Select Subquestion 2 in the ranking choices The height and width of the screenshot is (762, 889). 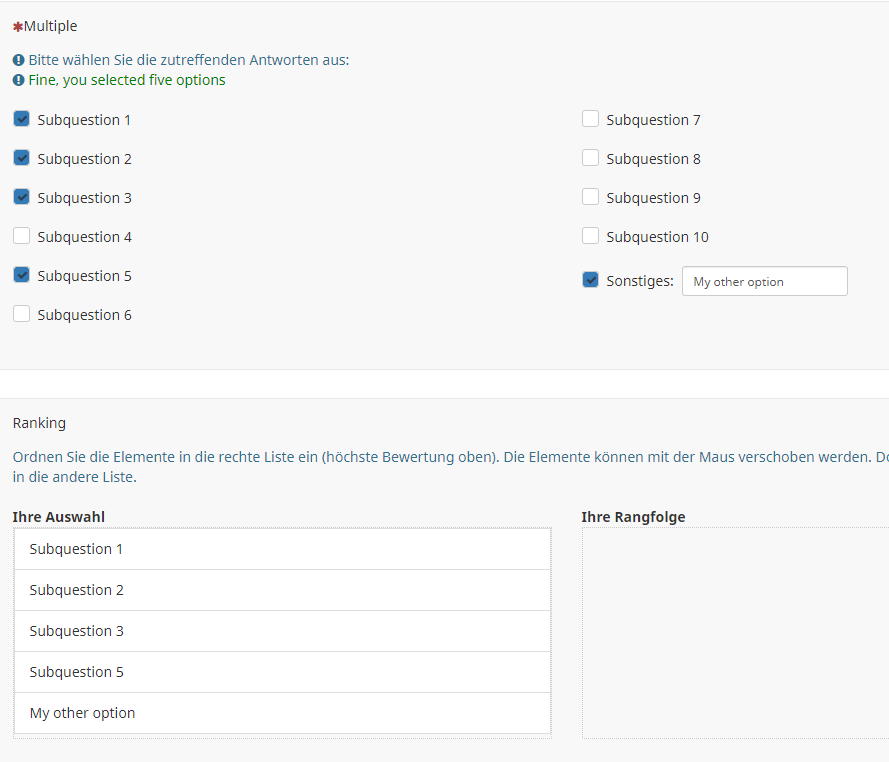click(282, 590)
